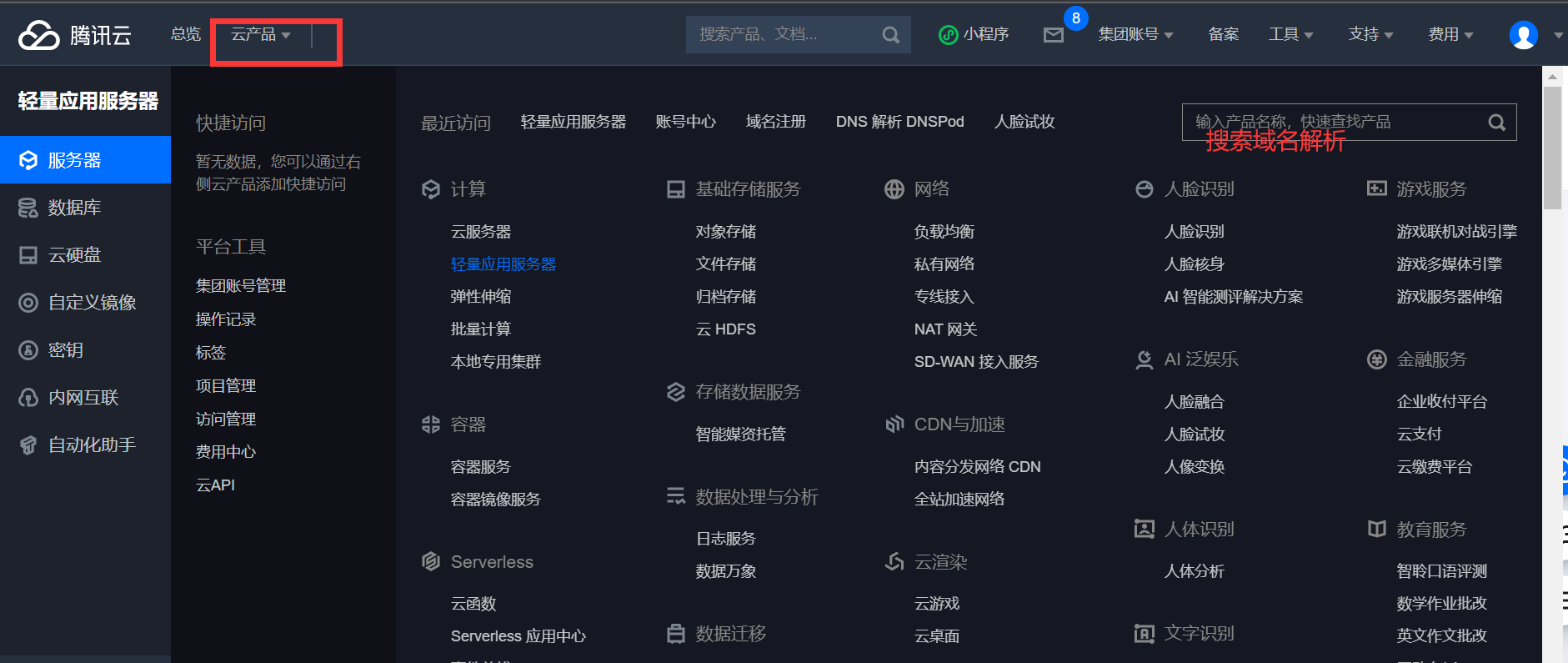Click the 教育服务 category icon
The width and height of the screenshot is (1568, 663).
pos(1377,529)
